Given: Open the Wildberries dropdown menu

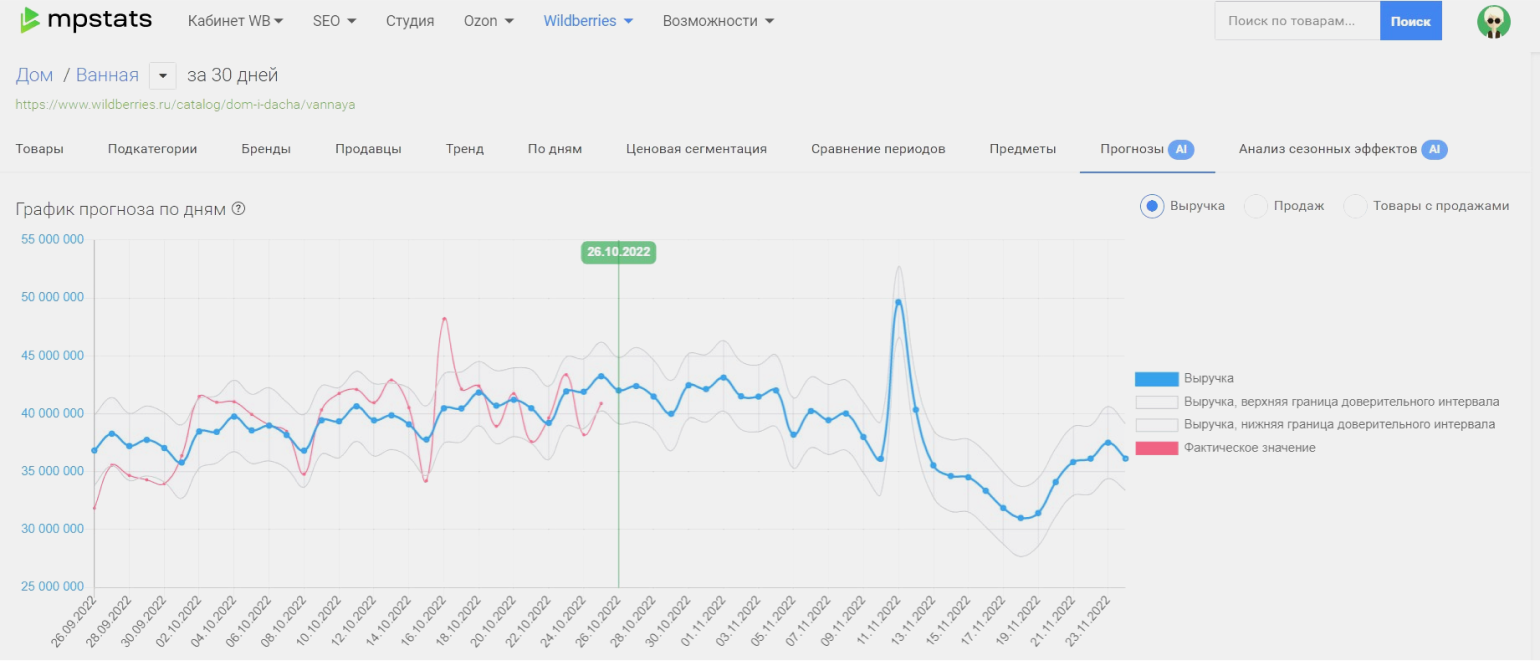Looking at the screenshot, I should [x=588, y=21].
